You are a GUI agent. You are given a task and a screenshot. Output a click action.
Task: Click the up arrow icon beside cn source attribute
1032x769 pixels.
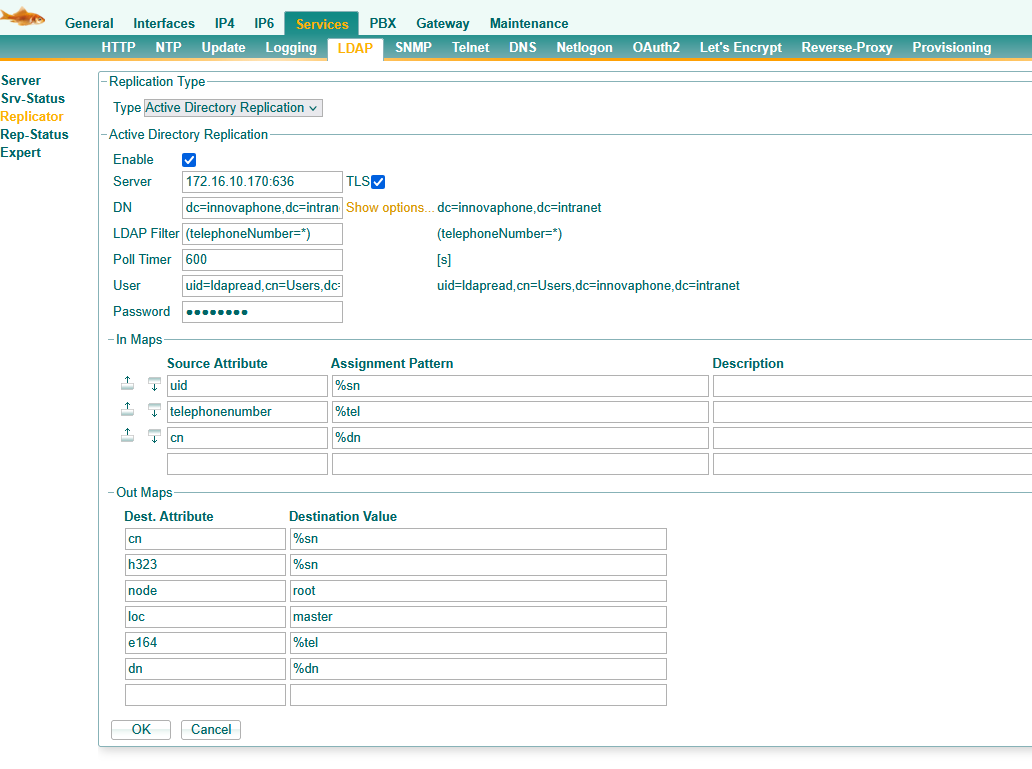(x=127, y=436)
